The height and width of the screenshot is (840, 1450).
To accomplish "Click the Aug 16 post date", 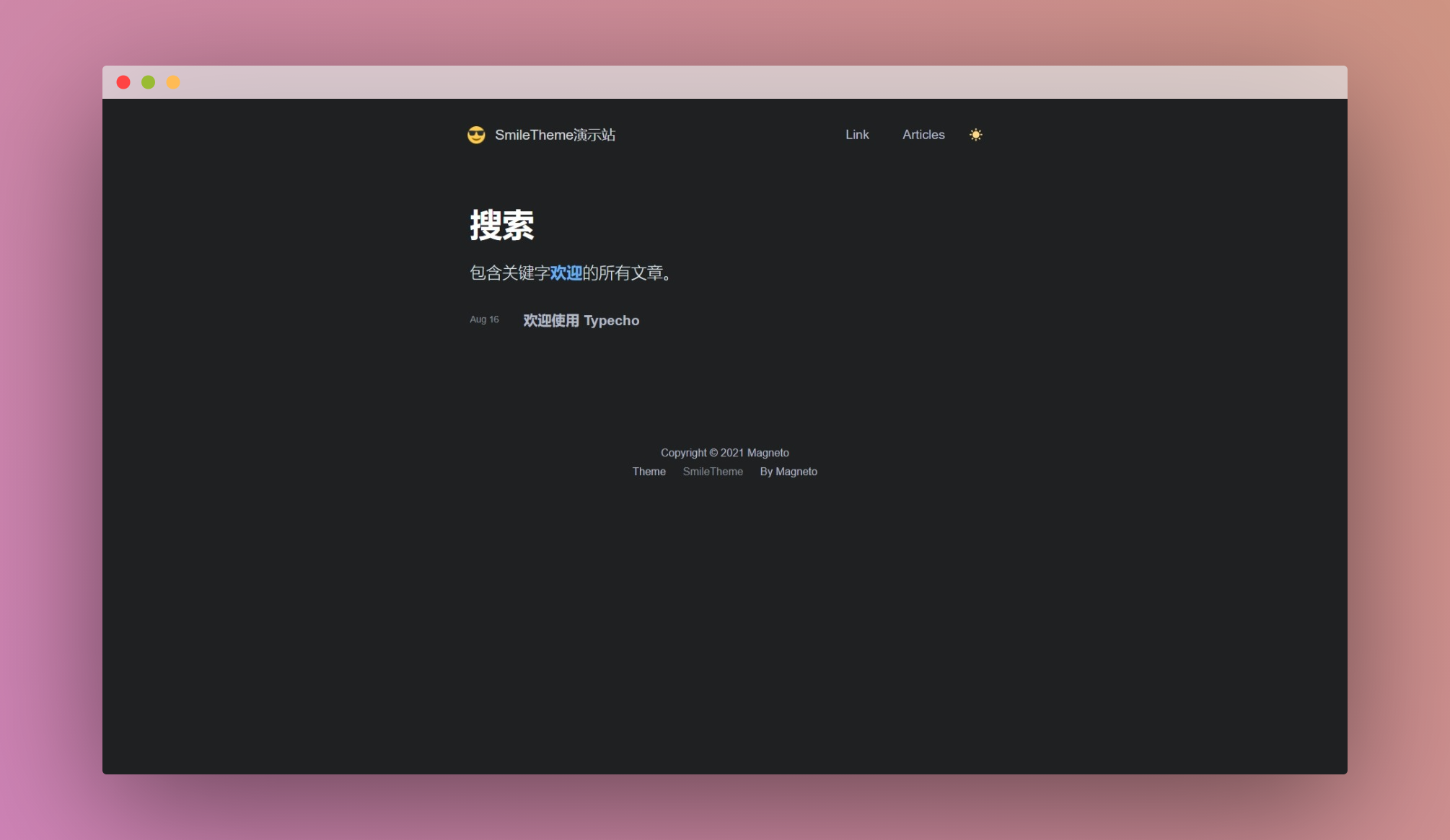I will click(x=484, y=319).
